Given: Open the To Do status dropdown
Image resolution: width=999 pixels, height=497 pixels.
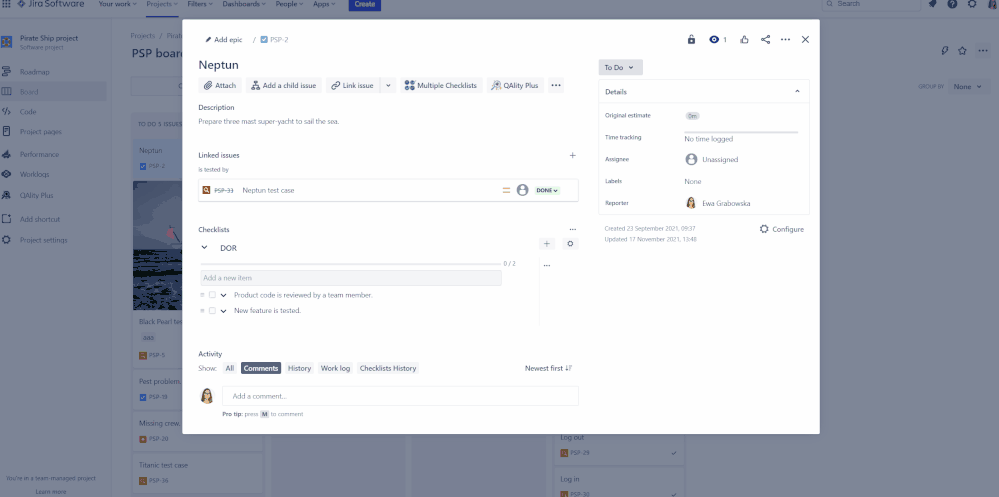Looking at the screenshot, I should click(621, 68).
